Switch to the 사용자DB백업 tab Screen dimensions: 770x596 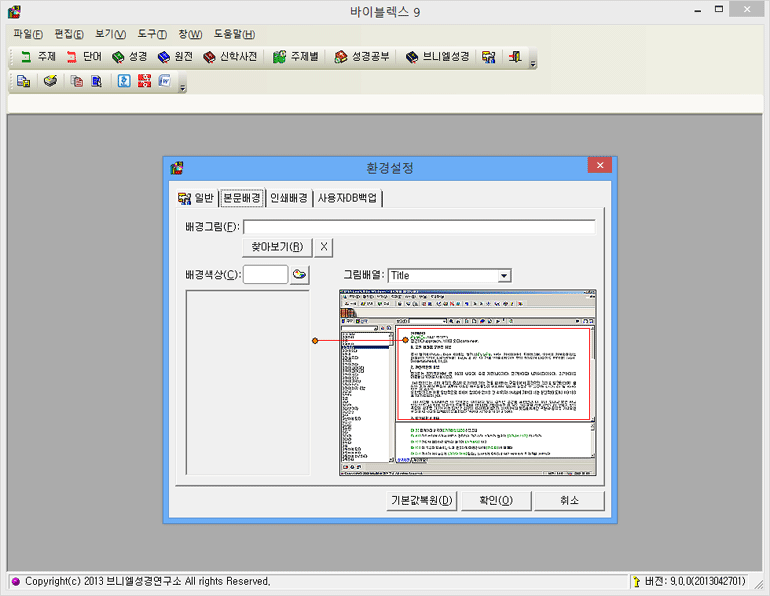pos(347,198)
